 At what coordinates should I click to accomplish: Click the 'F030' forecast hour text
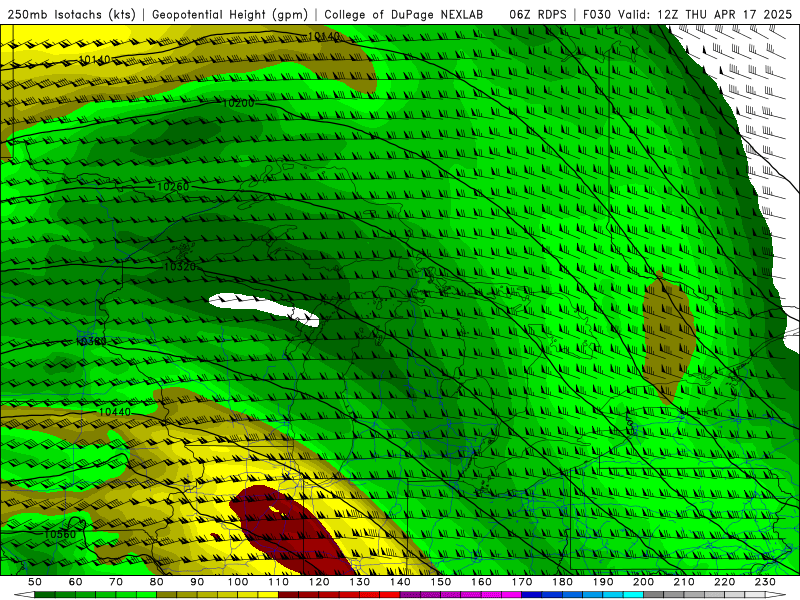pos(597,15)
